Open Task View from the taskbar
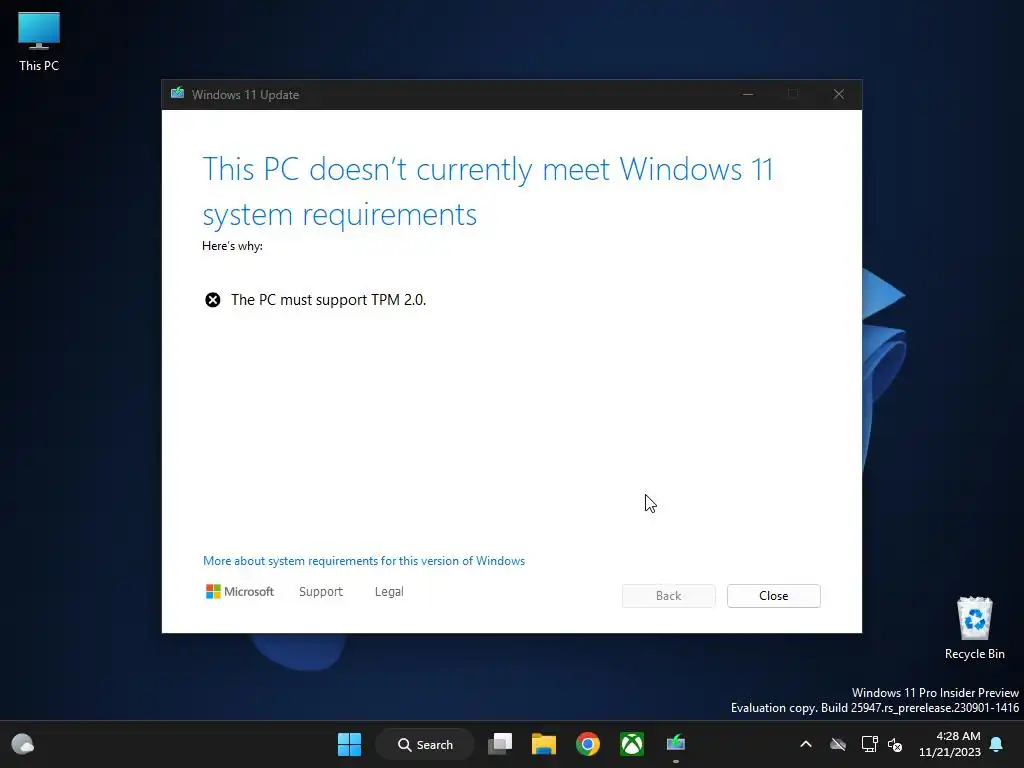The height and width of the screenshot is (768, 1024). (500, 744)
